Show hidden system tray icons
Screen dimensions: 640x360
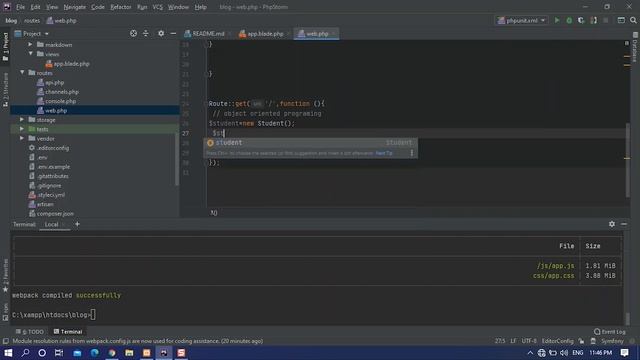(530, 353)
